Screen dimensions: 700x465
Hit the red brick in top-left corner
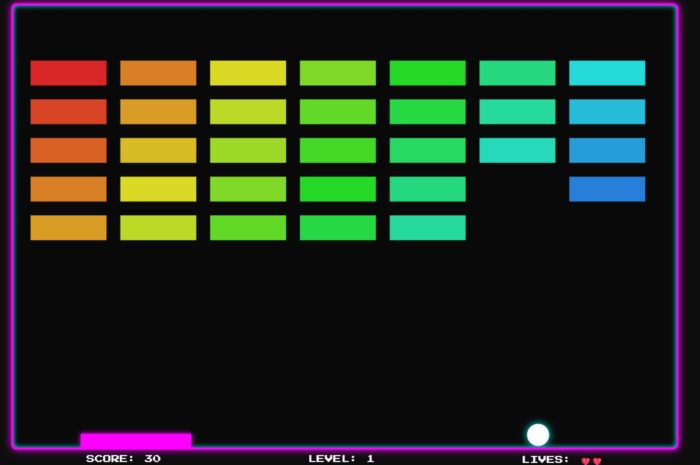click(x=68, y=73)
